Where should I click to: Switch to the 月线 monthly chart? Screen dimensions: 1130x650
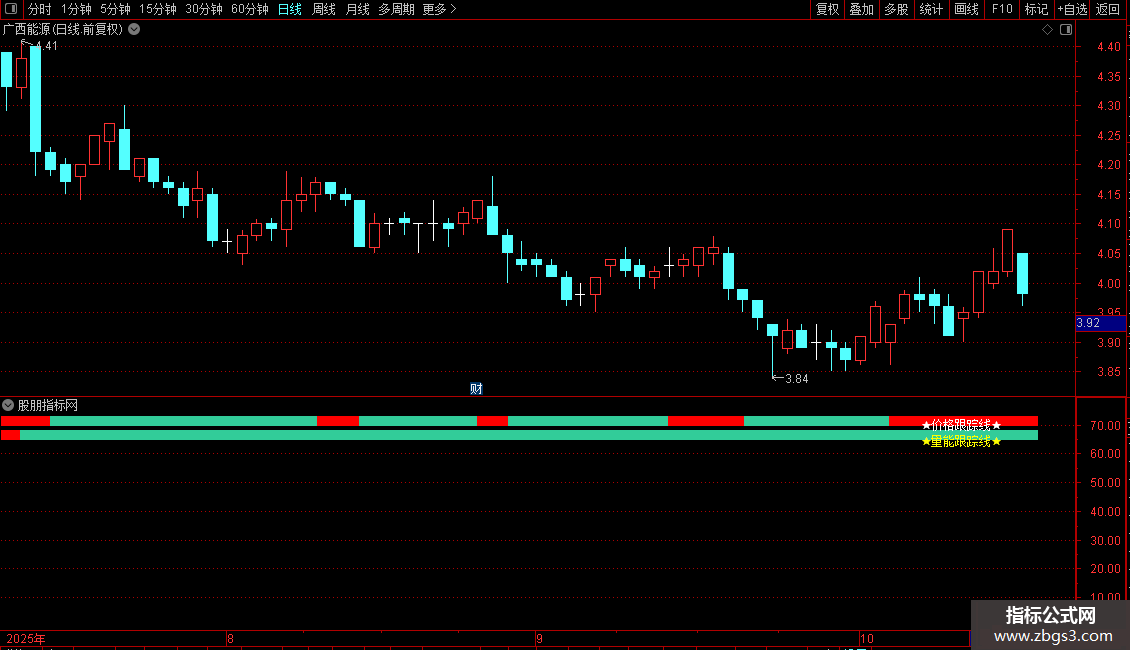tap(357, 9)
